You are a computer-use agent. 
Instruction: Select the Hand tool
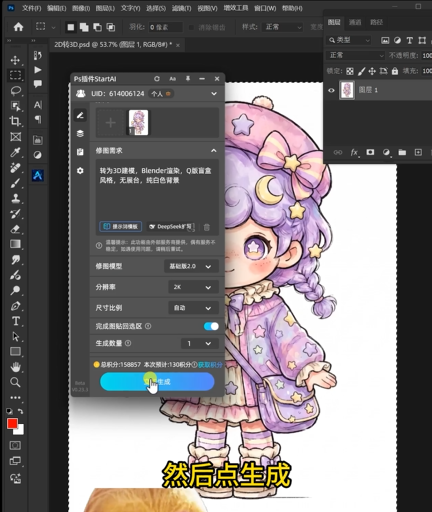click(x=15, y=367)
